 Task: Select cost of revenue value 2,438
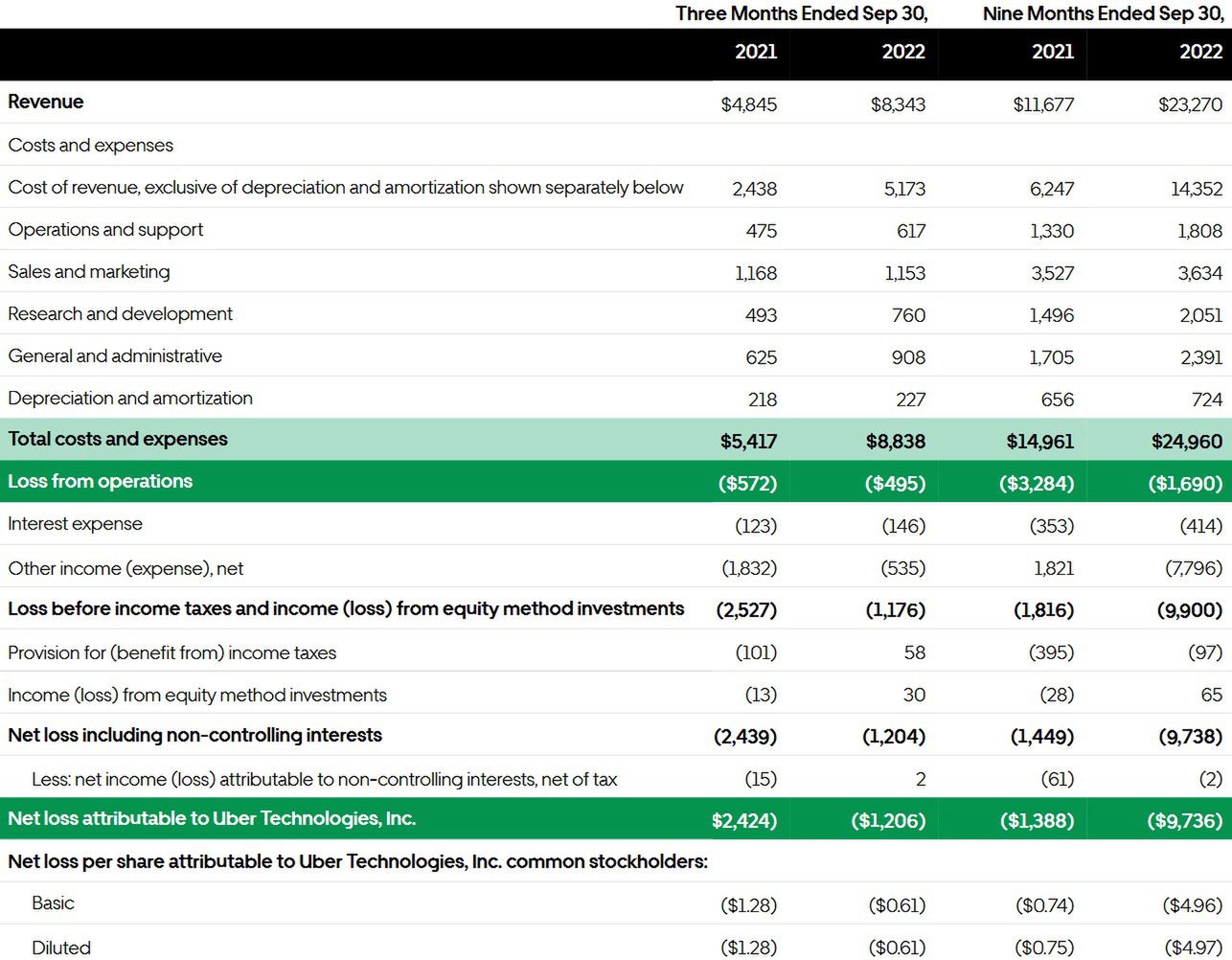[755, 189]
